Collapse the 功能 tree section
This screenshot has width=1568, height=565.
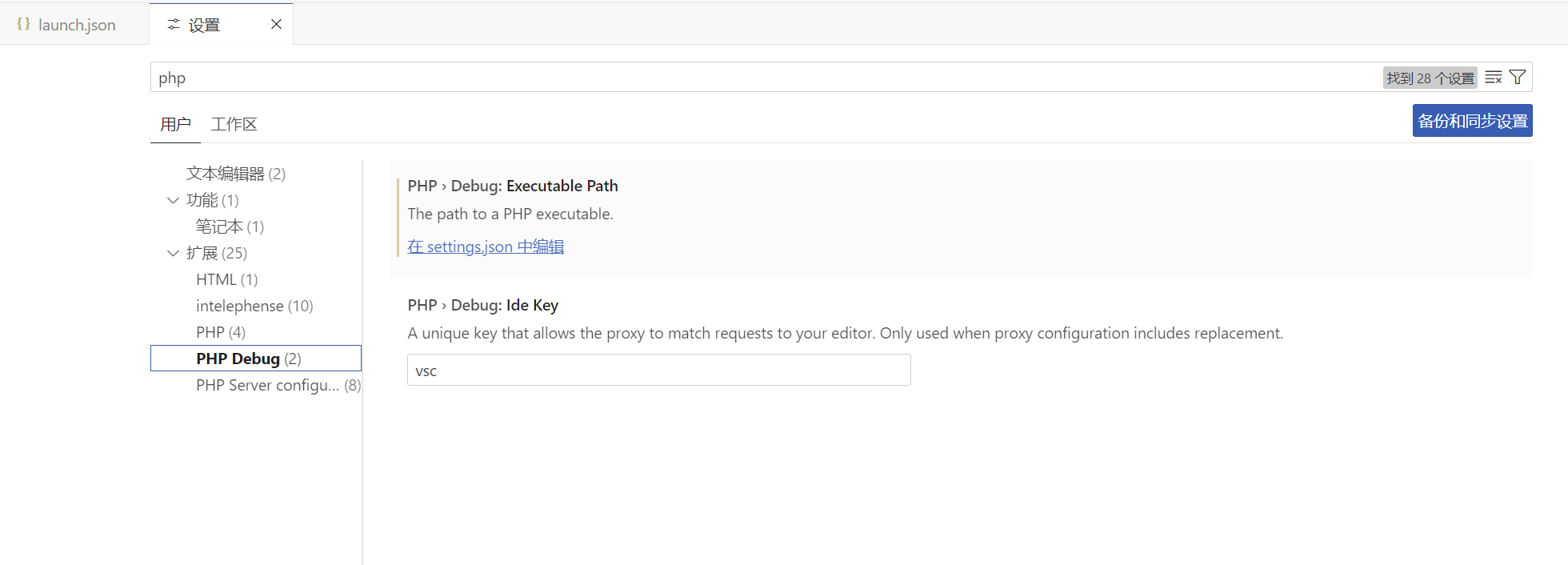pyautogui.click(x=173, y=200)
